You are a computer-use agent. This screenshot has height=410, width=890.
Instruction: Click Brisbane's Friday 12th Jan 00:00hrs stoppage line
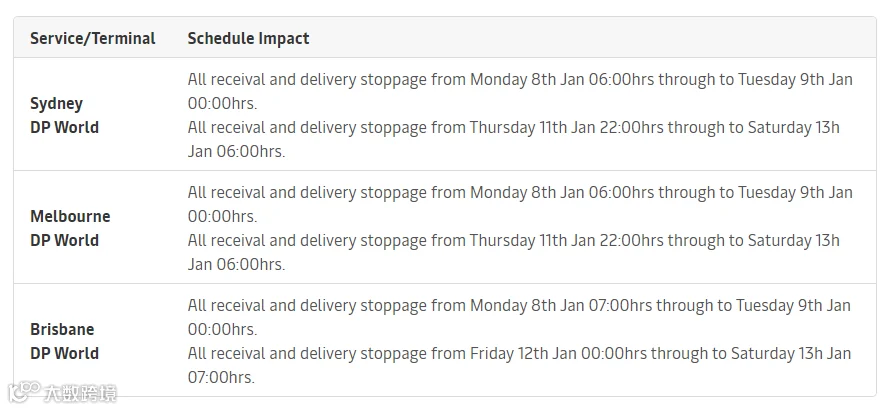[x=519, y=365]
